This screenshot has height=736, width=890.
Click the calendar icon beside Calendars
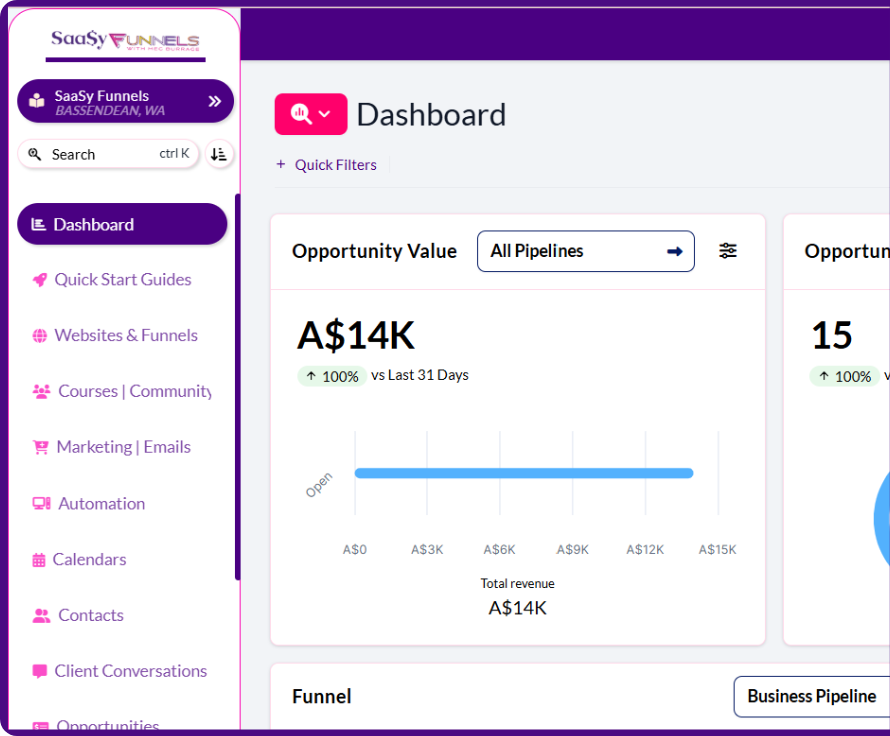tap(39, 560)
